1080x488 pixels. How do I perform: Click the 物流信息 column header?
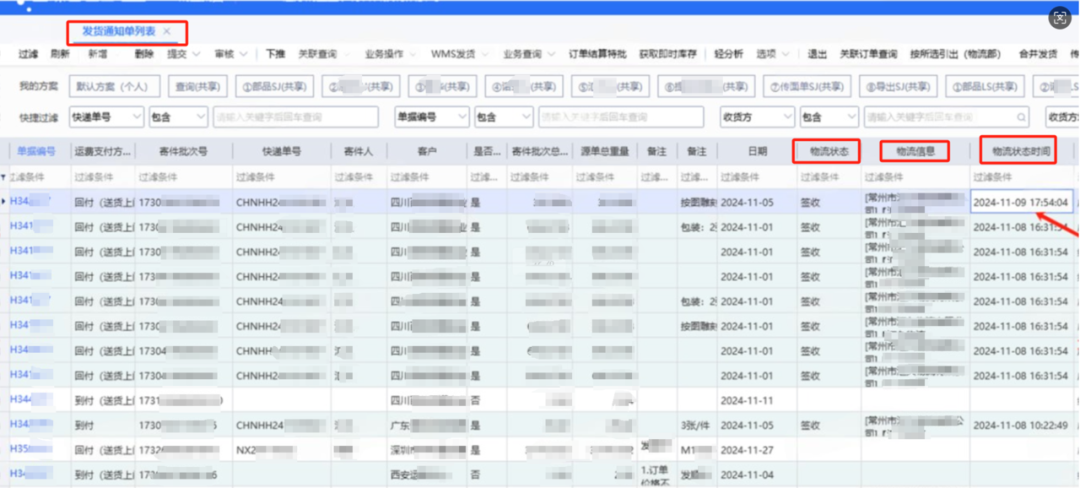click(915, 151)
